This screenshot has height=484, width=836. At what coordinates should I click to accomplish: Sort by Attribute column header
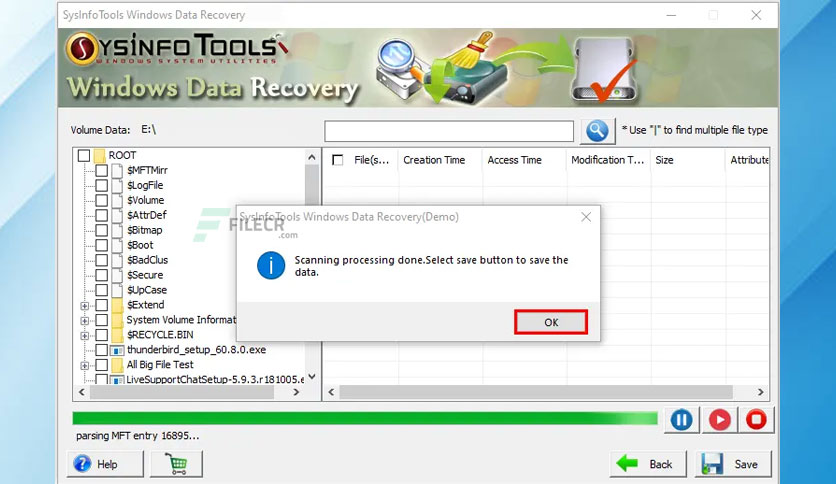[x=747, y=160]
